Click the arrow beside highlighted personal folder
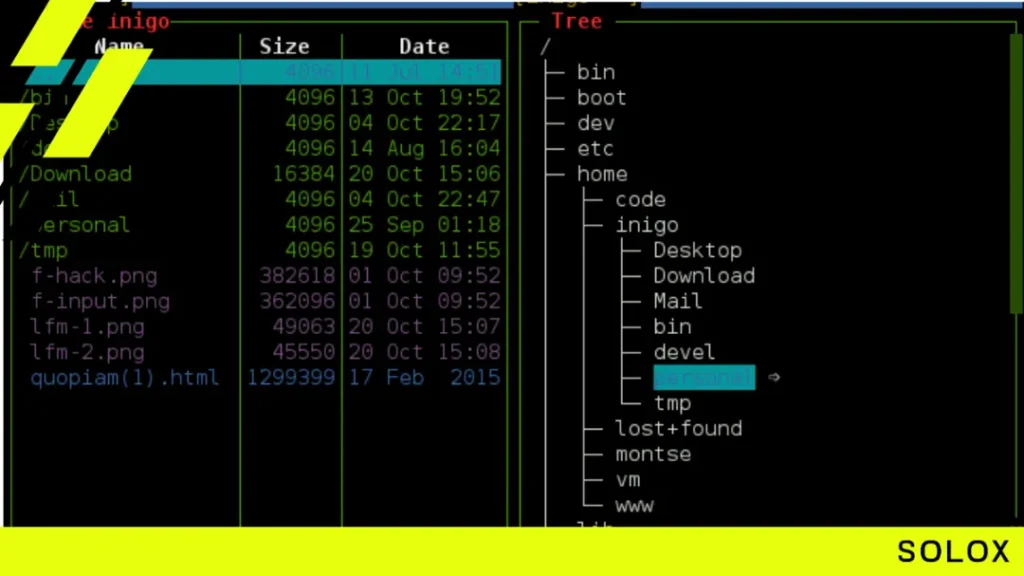 [x=774, y=377]
